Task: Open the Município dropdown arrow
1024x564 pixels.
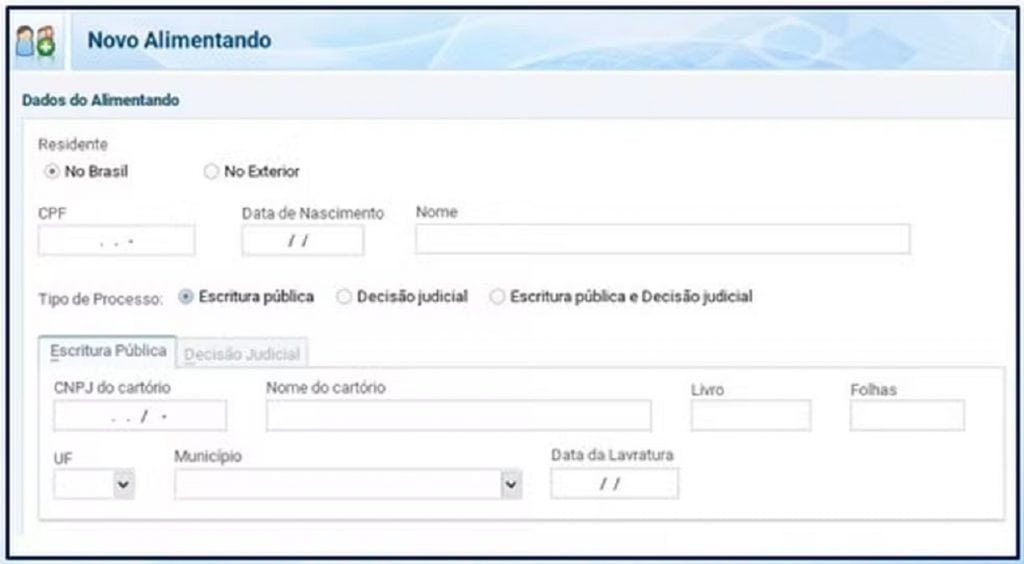Action: [511, 484]
